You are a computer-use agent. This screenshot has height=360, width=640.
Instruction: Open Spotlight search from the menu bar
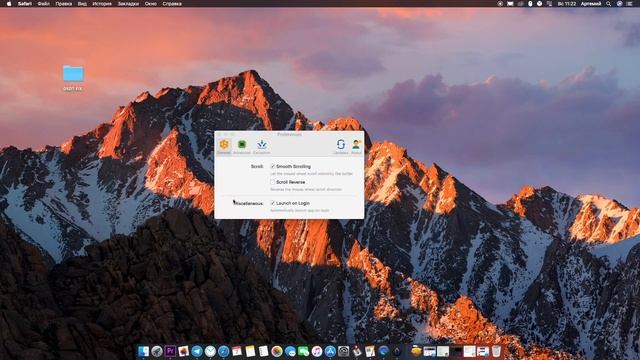(609, 4)
